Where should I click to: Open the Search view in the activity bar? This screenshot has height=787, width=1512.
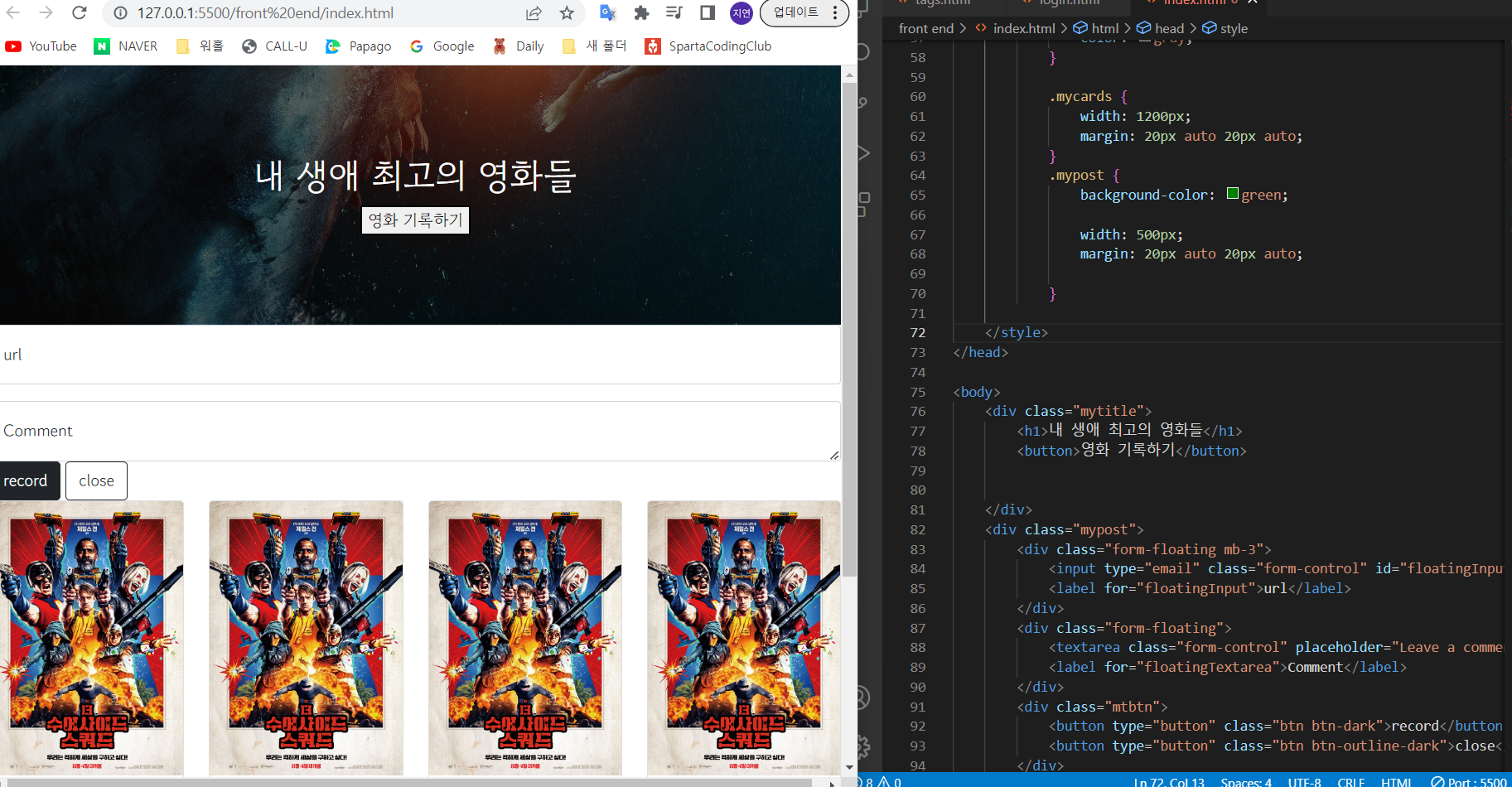(862, 51)
